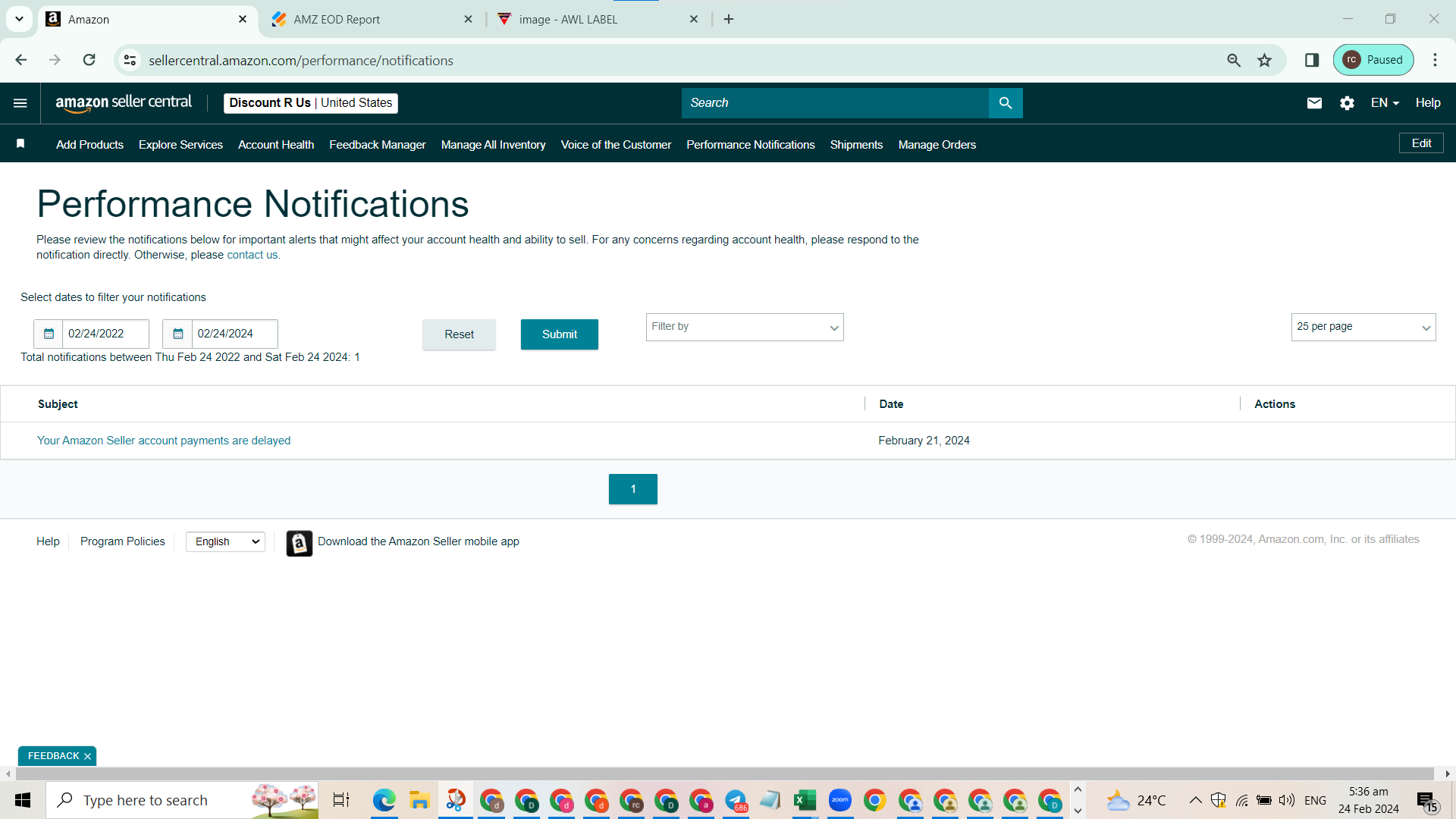The image size is (1456, 819).
Task: Open Microsoft Edge from the taskbar
Action: (x=384, y=800)
